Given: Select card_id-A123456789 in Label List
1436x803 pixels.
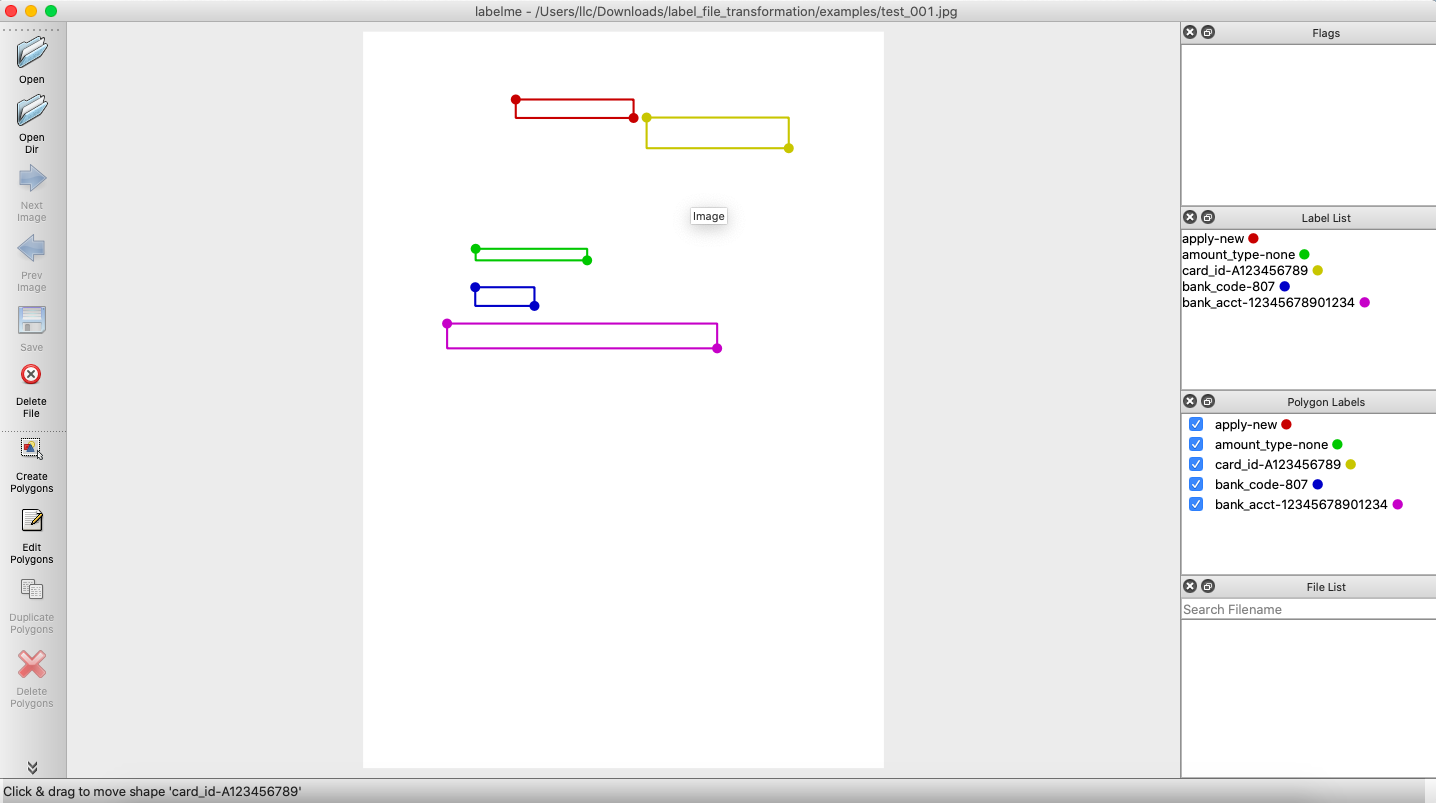Looking at the screenshot, I should click(1308, 271).
